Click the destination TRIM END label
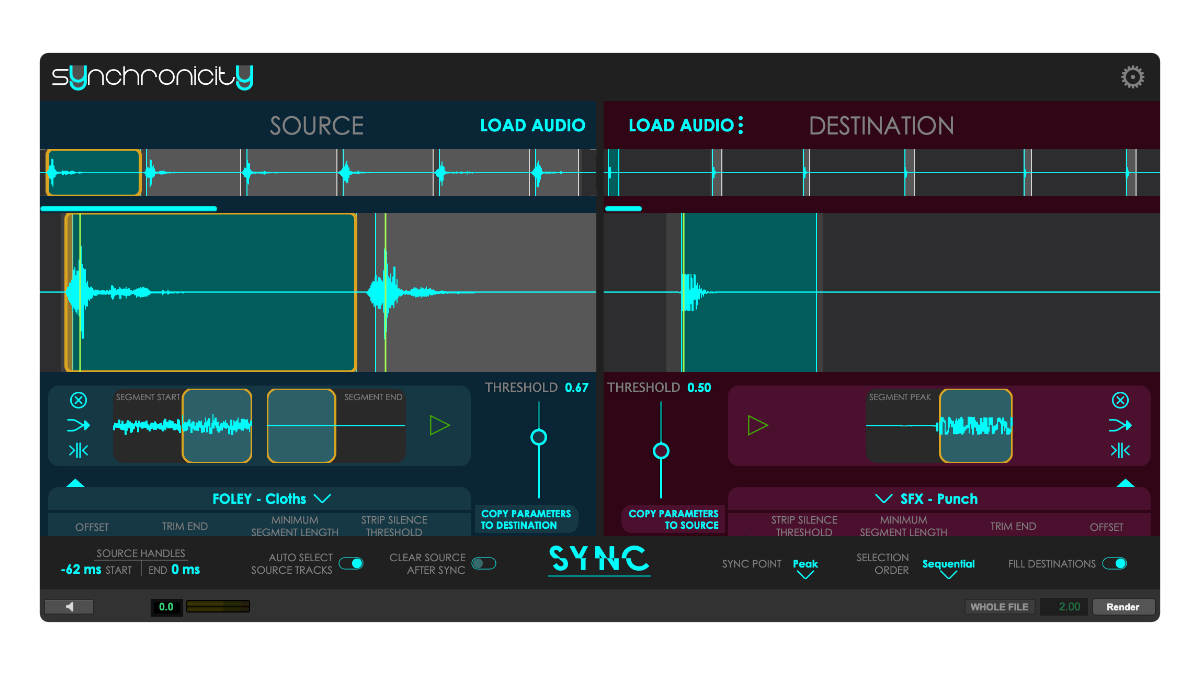Screen dimensions: 1200x675 pyautogui.click(x=1013, y=526)
